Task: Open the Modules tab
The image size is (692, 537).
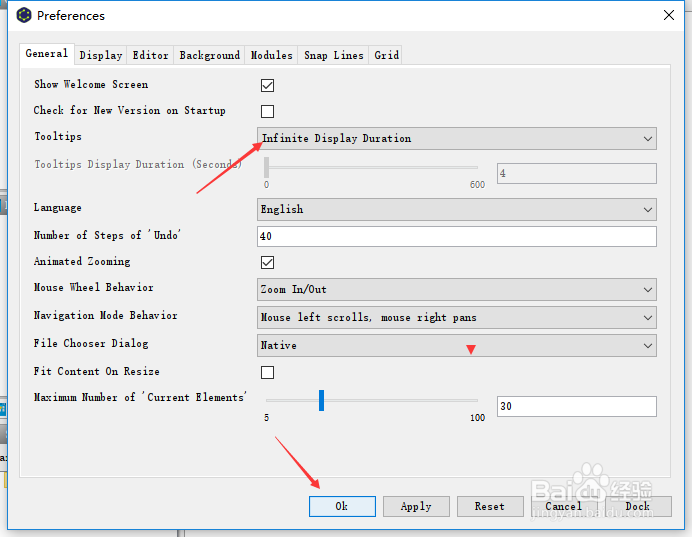Action: tap(271, 55)
